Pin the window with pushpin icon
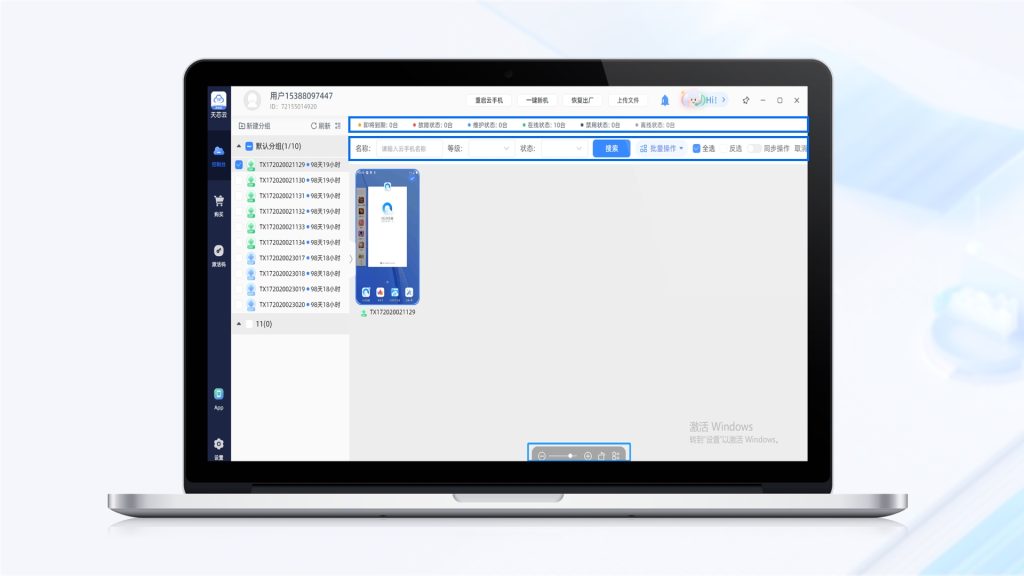Viewport: 1024px width, 576px height. click(746, 100)
